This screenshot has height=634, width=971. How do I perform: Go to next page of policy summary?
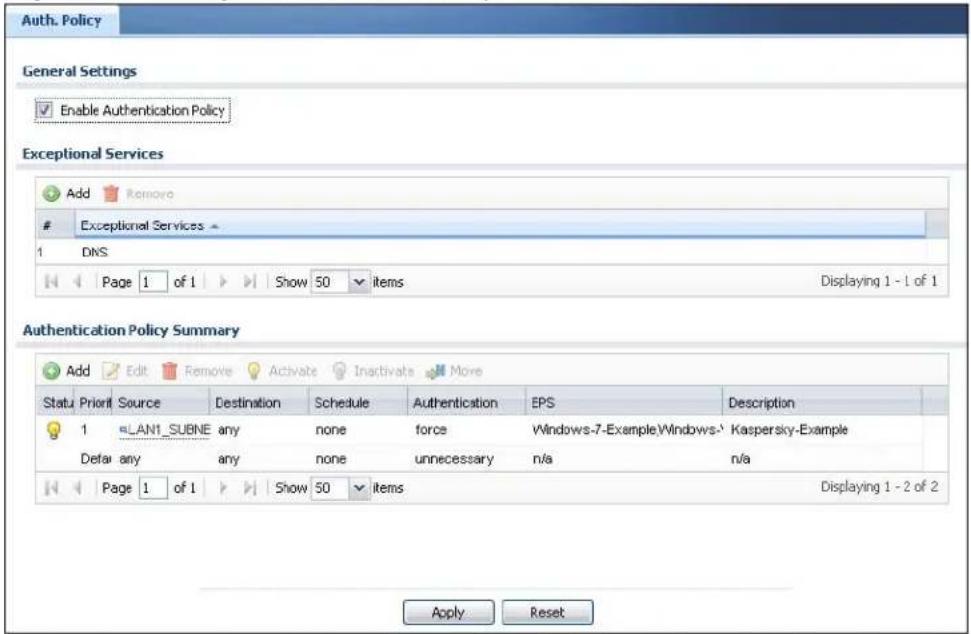pos(223,488)
